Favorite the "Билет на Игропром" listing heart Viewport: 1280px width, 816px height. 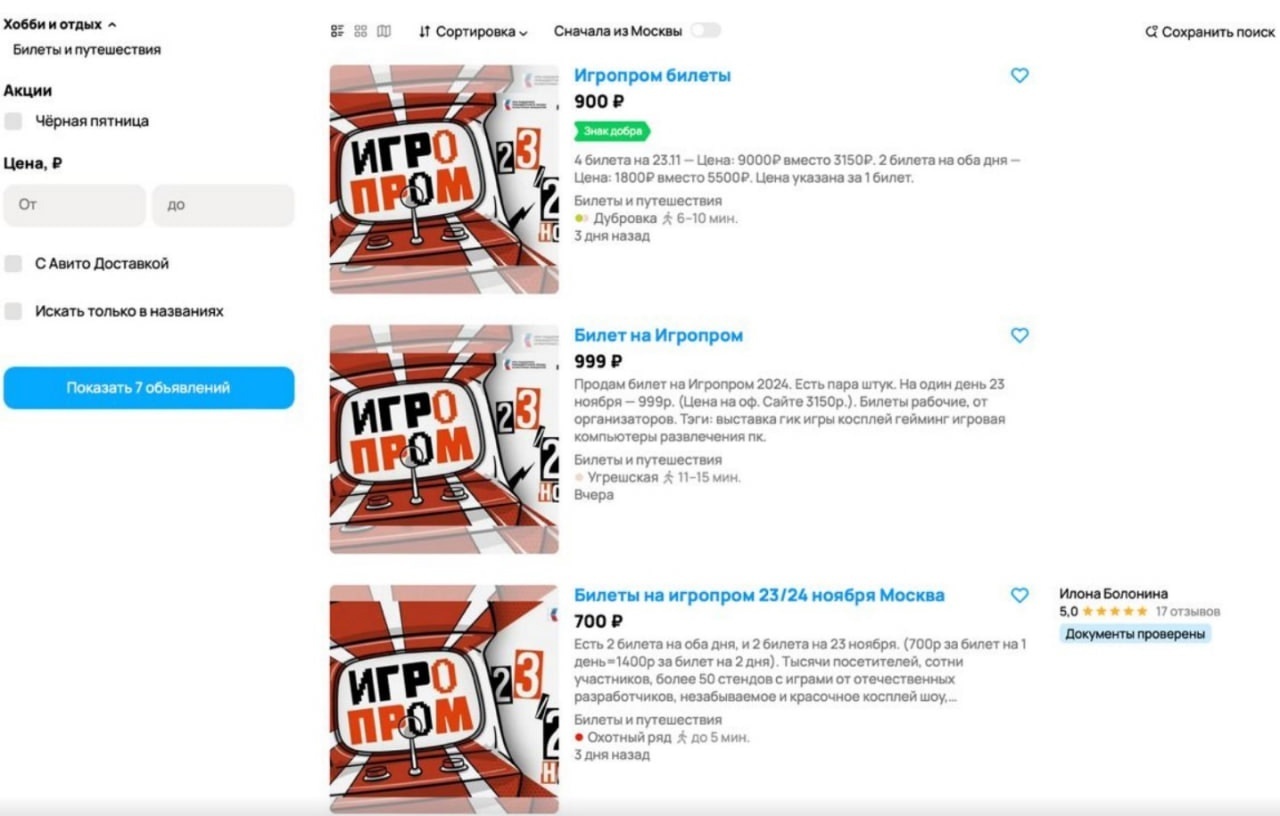pyautogui.click(x=1019, y=335)
